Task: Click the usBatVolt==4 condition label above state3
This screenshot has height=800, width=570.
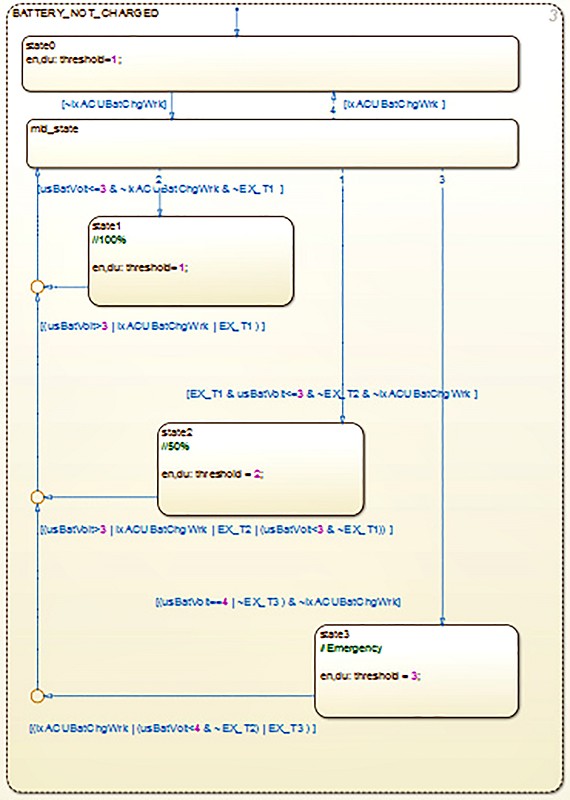Action: (278, 602)
